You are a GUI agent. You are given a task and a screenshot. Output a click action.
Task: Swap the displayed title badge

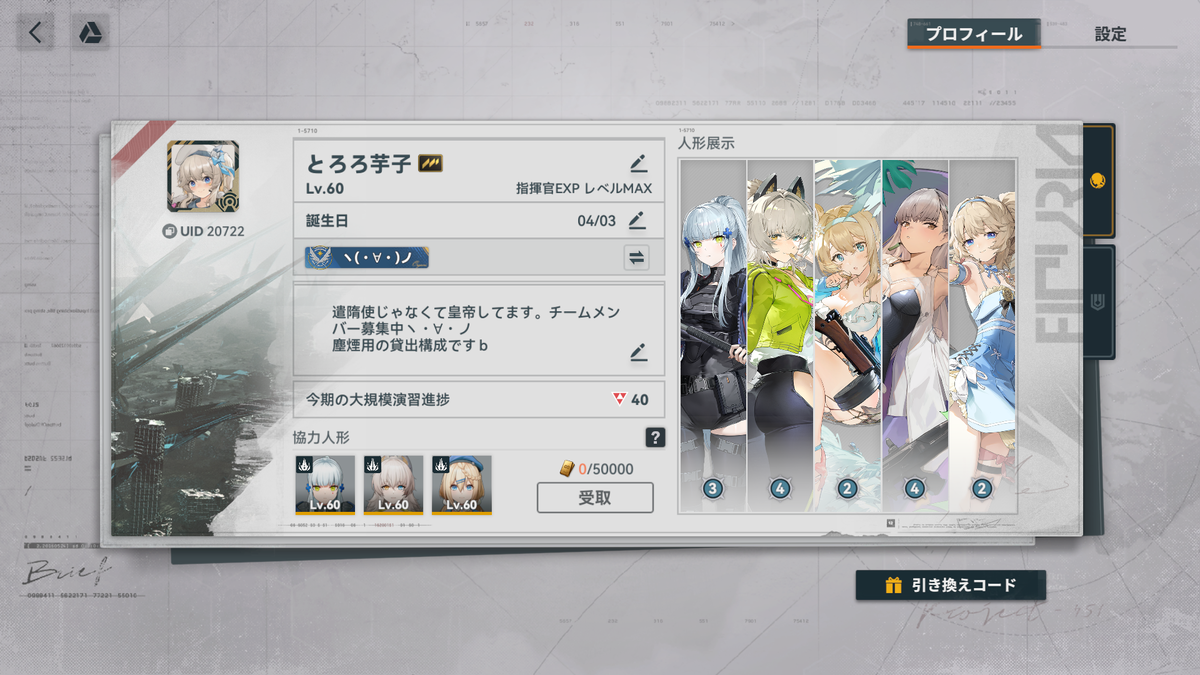click(x=636, y=257)
